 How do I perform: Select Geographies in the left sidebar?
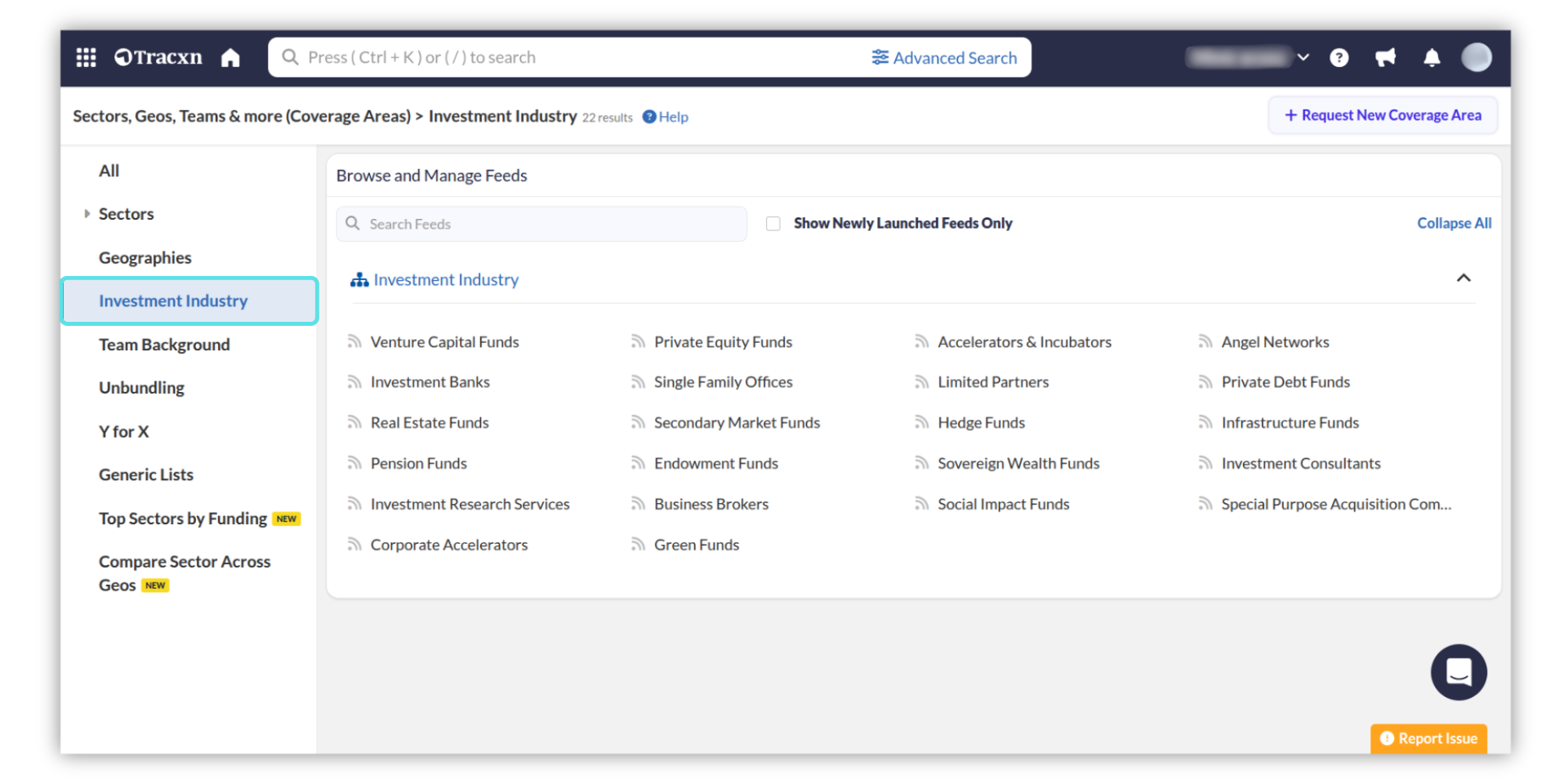click(x=145, y=258)
